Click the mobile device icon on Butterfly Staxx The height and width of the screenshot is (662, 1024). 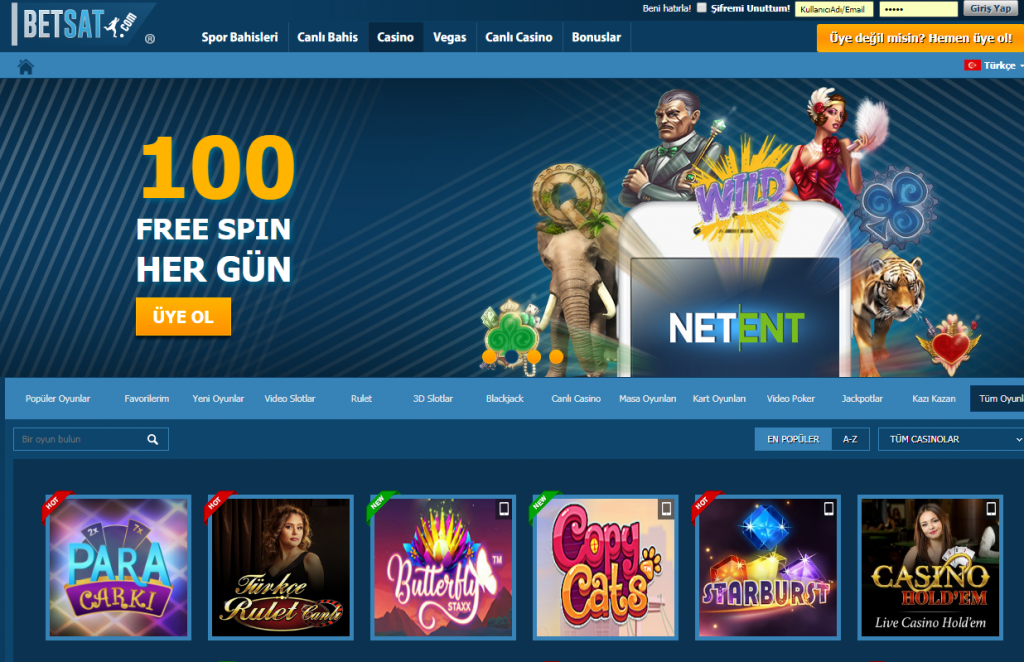pos(504,509)
